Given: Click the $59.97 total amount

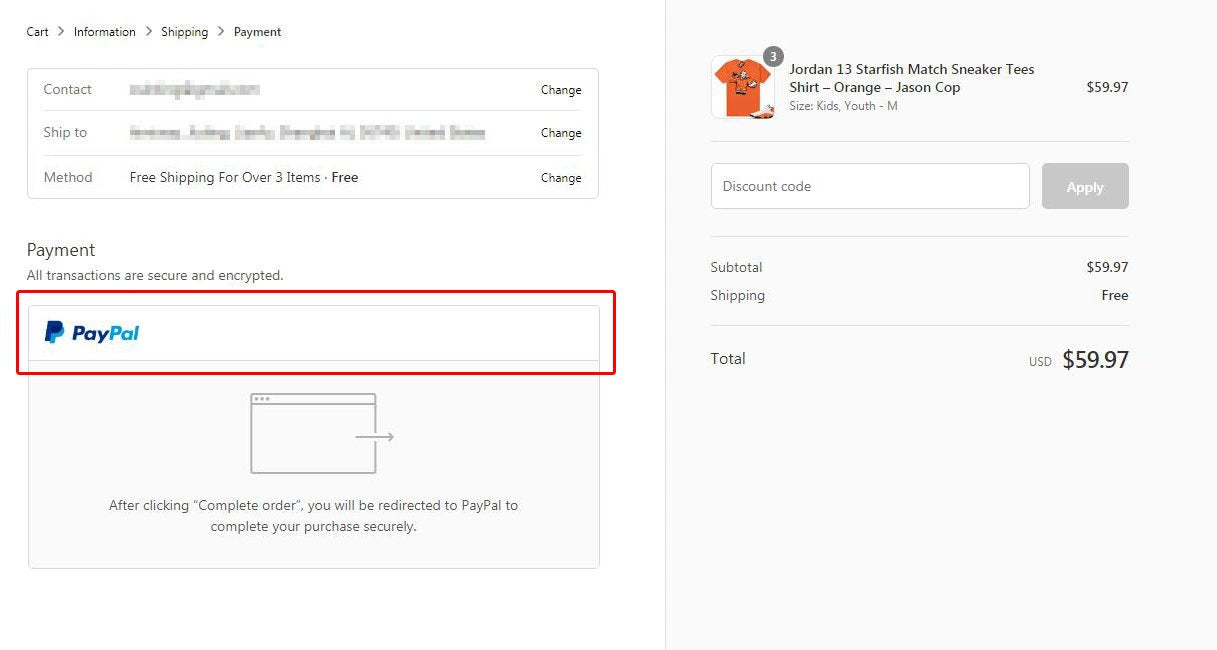Looking at the screenshot, I should (1094, 360).
